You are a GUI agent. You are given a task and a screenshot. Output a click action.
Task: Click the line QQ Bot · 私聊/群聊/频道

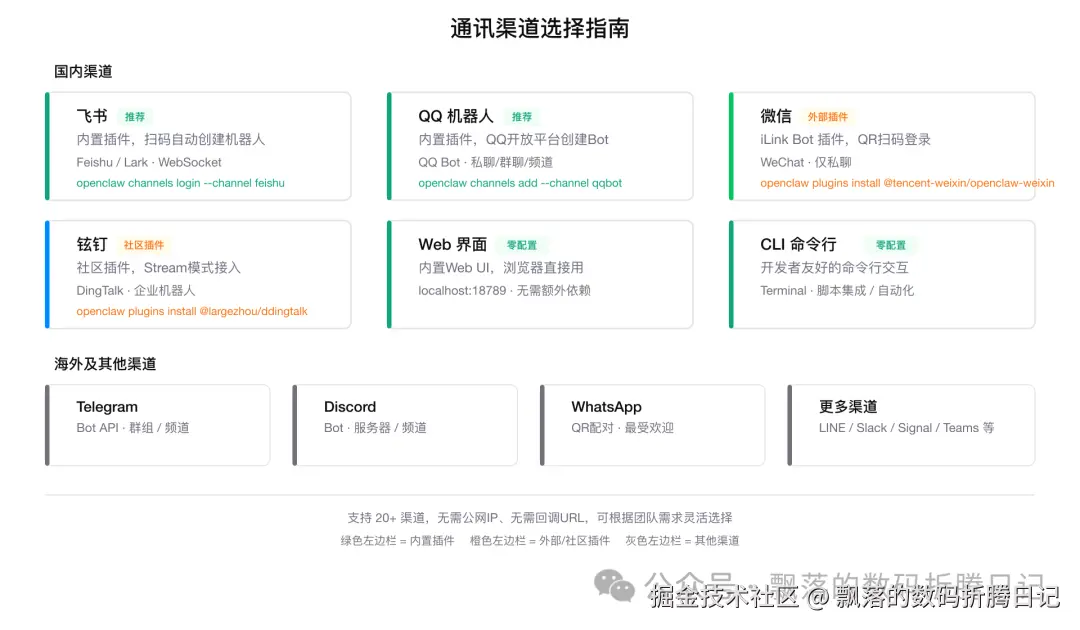(x=486, y=162)
